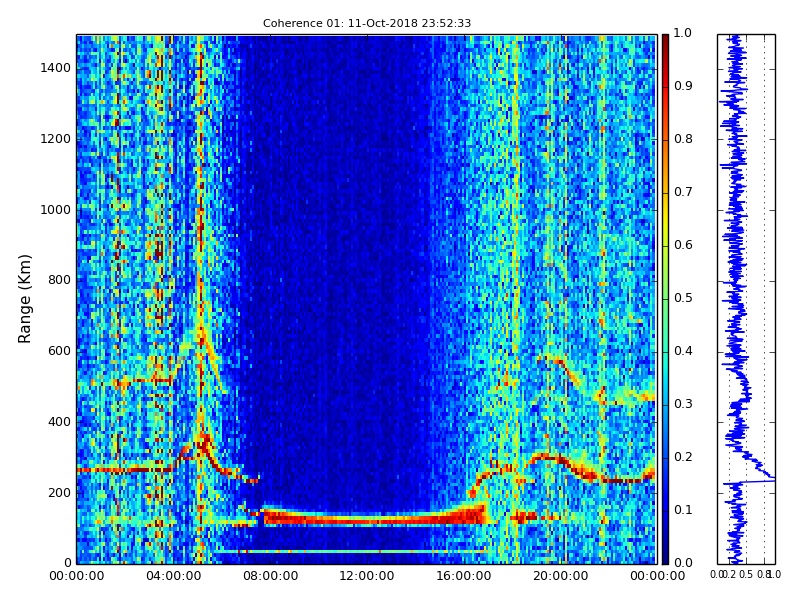The width and height of the screenshot is (800, 600).
Task: Click the 1000 range tick label
Action: coord(55,210)
